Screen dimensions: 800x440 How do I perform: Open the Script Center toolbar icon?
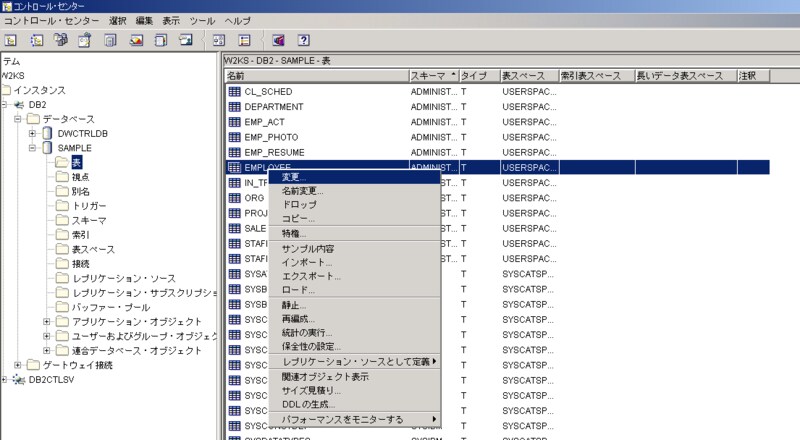[x=85, y=40]
